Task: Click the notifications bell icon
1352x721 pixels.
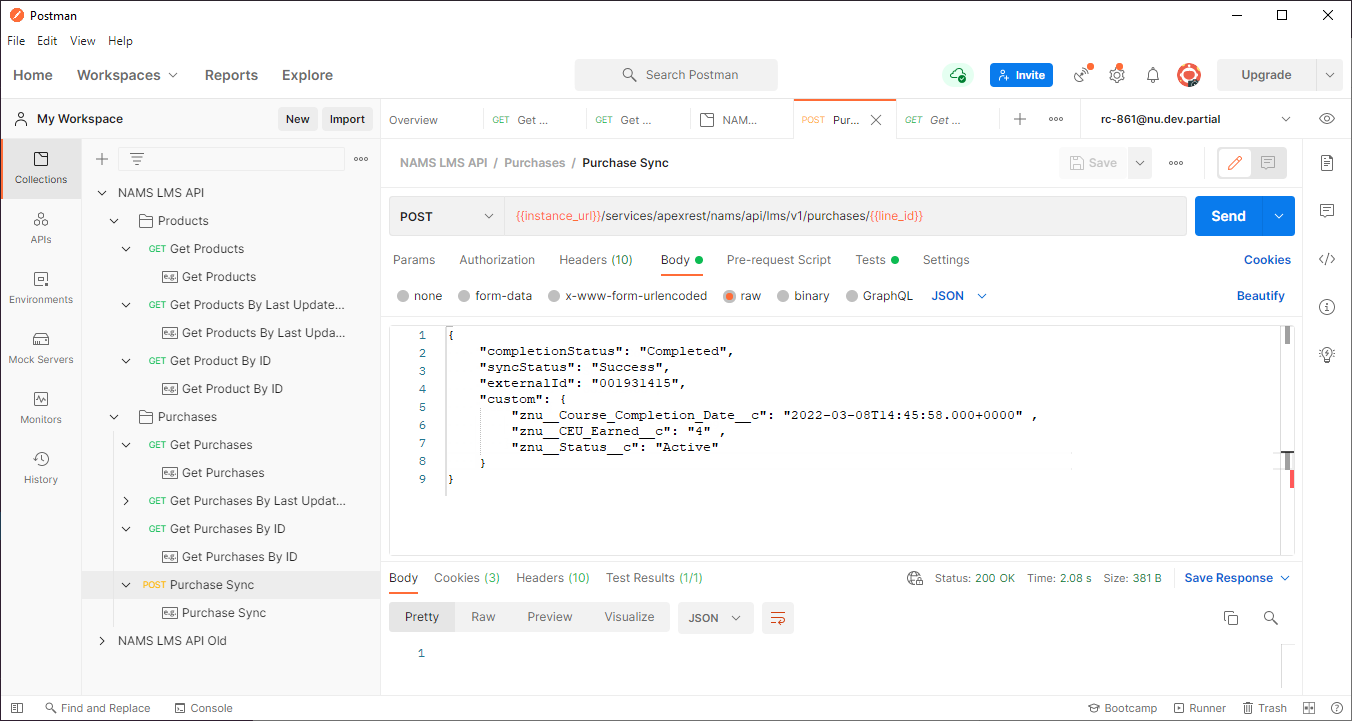Action: coord(1153,75)
